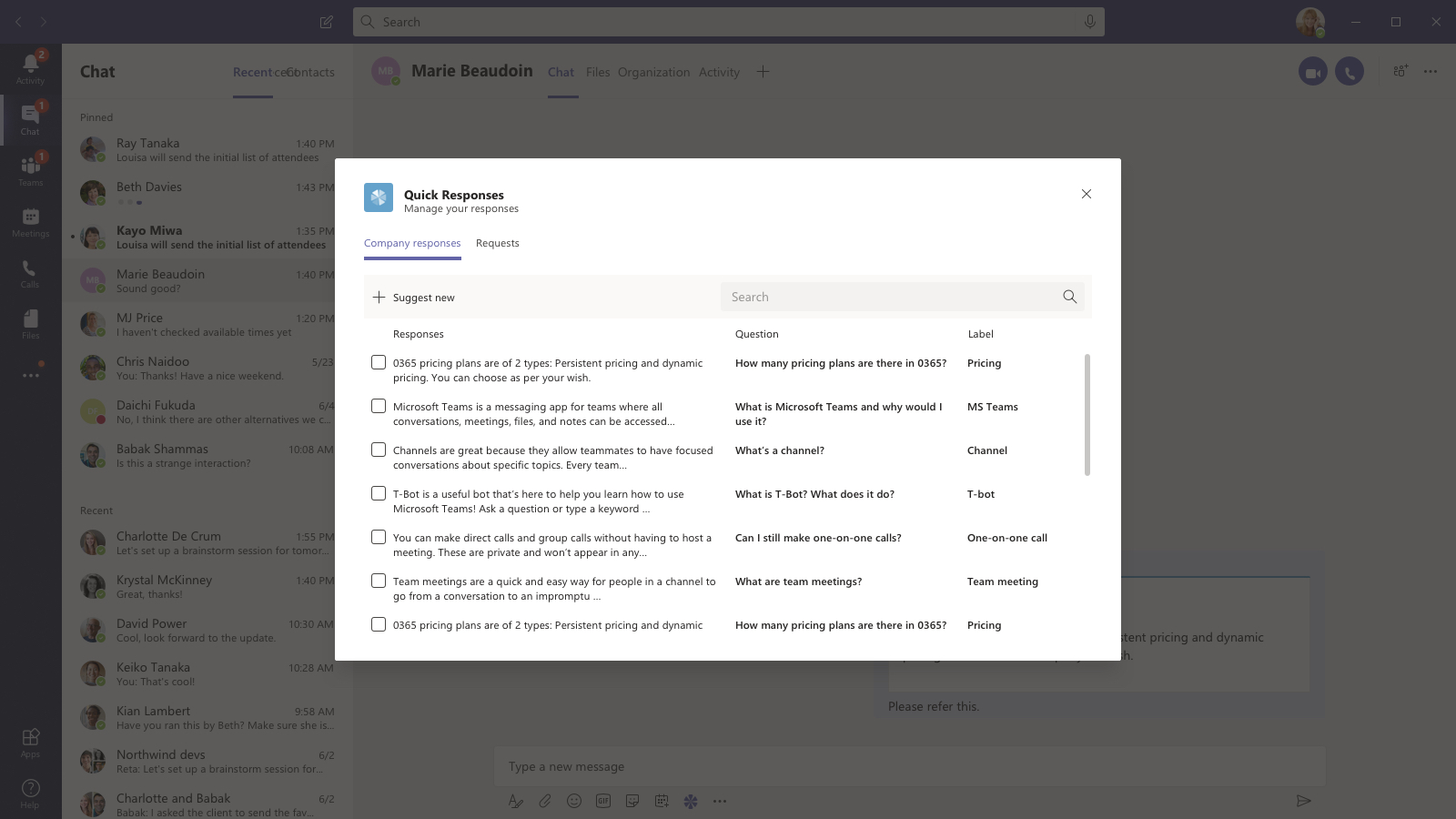Open chat with David Power

click(x=207, y=630)
